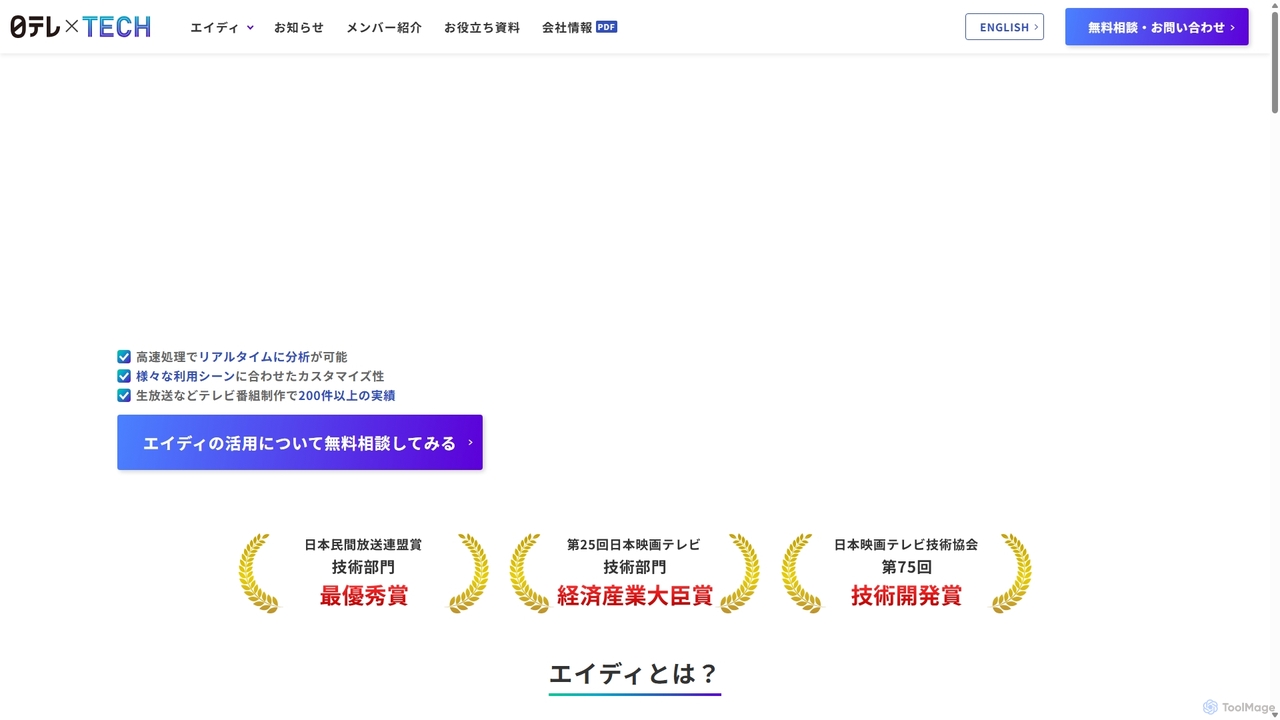Open the お知らせ menu item
This screenshot has height=720, width=1280.
(x=299, y=27)
